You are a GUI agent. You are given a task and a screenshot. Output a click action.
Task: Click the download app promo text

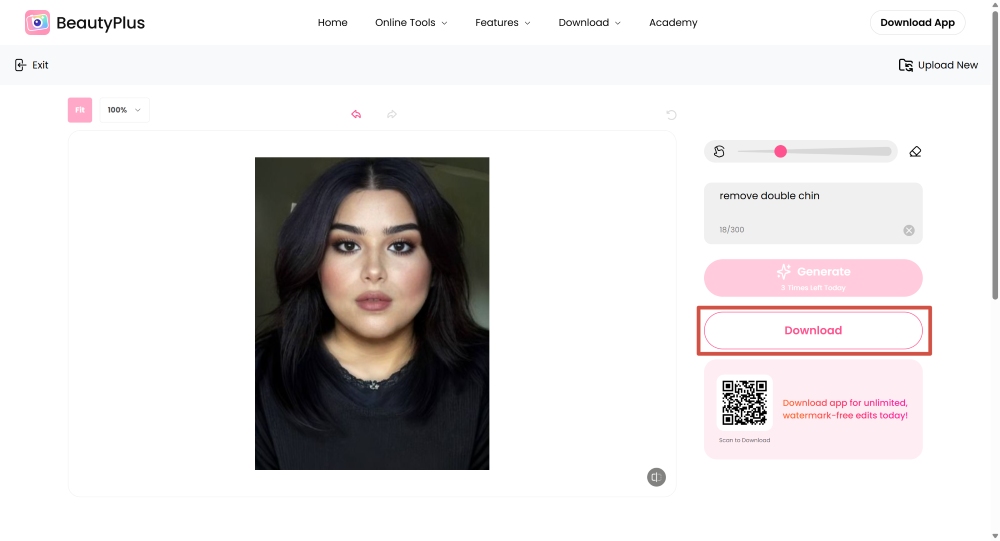[845, 409]
